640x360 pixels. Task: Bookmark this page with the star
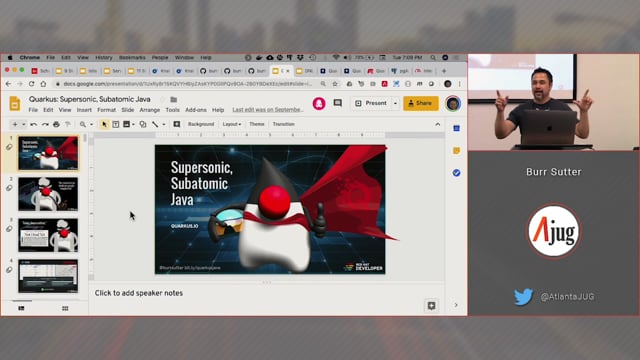335,84
